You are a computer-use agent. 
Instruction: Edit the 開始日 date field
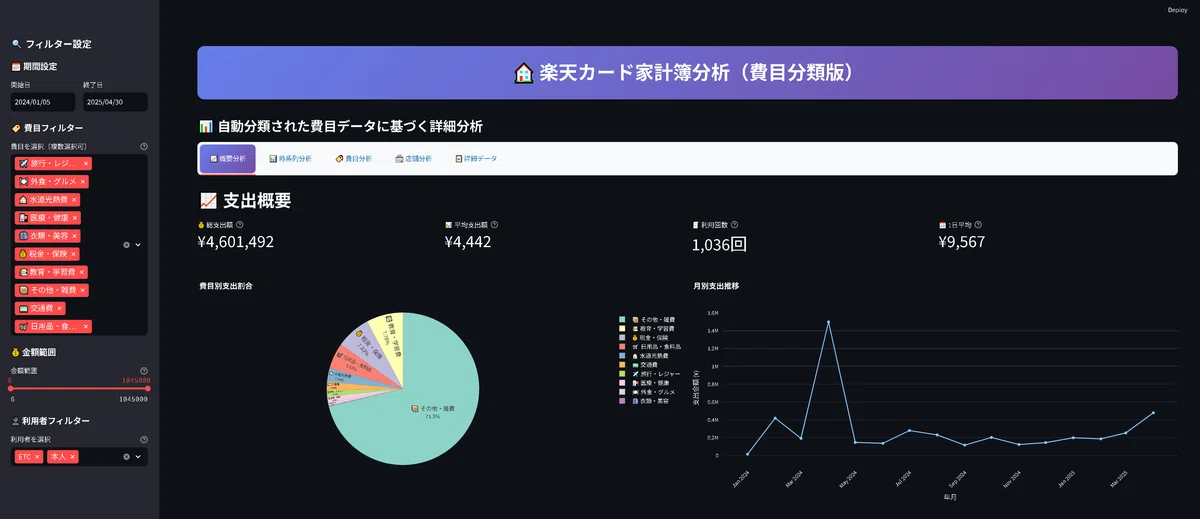tap(43, 102)
